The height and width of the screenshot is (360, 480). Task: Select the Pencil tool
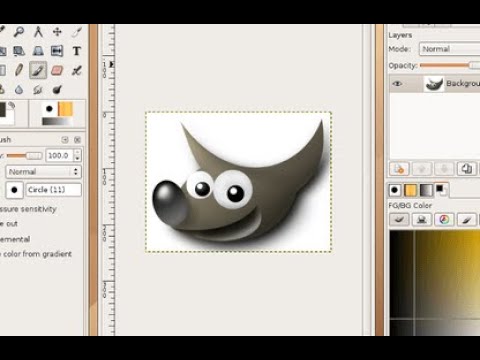click(19, 70)
